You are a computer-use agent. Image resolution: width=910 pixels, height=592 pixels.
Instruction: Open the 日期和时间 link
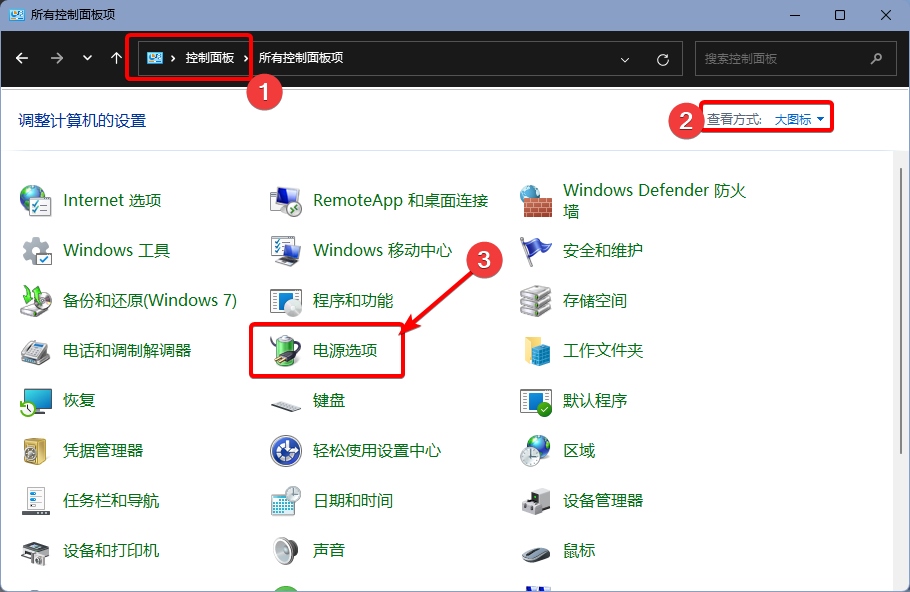tap(353, 501)
